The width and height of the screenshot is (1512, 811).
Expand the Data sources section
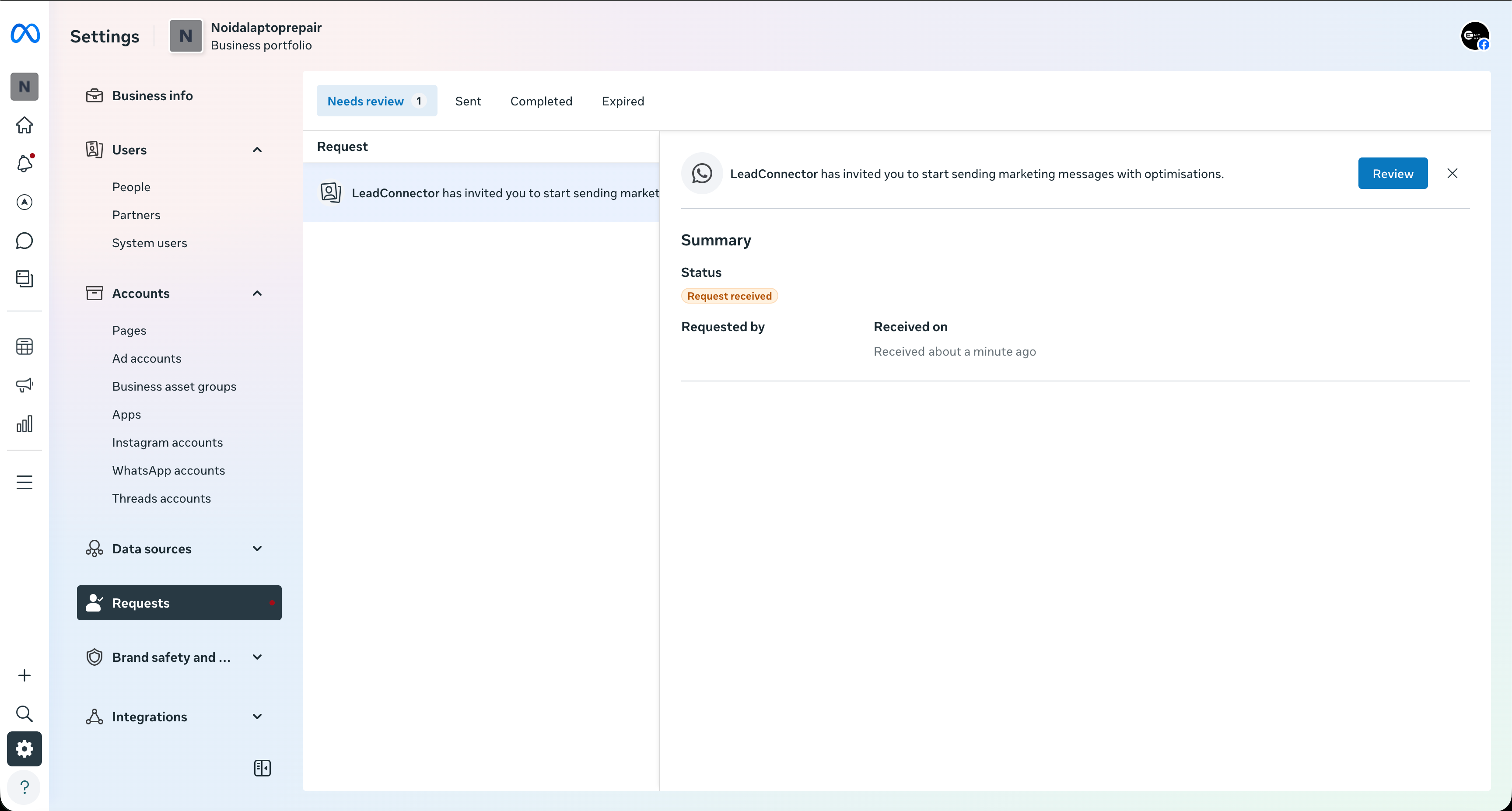(x=257, y=549)
